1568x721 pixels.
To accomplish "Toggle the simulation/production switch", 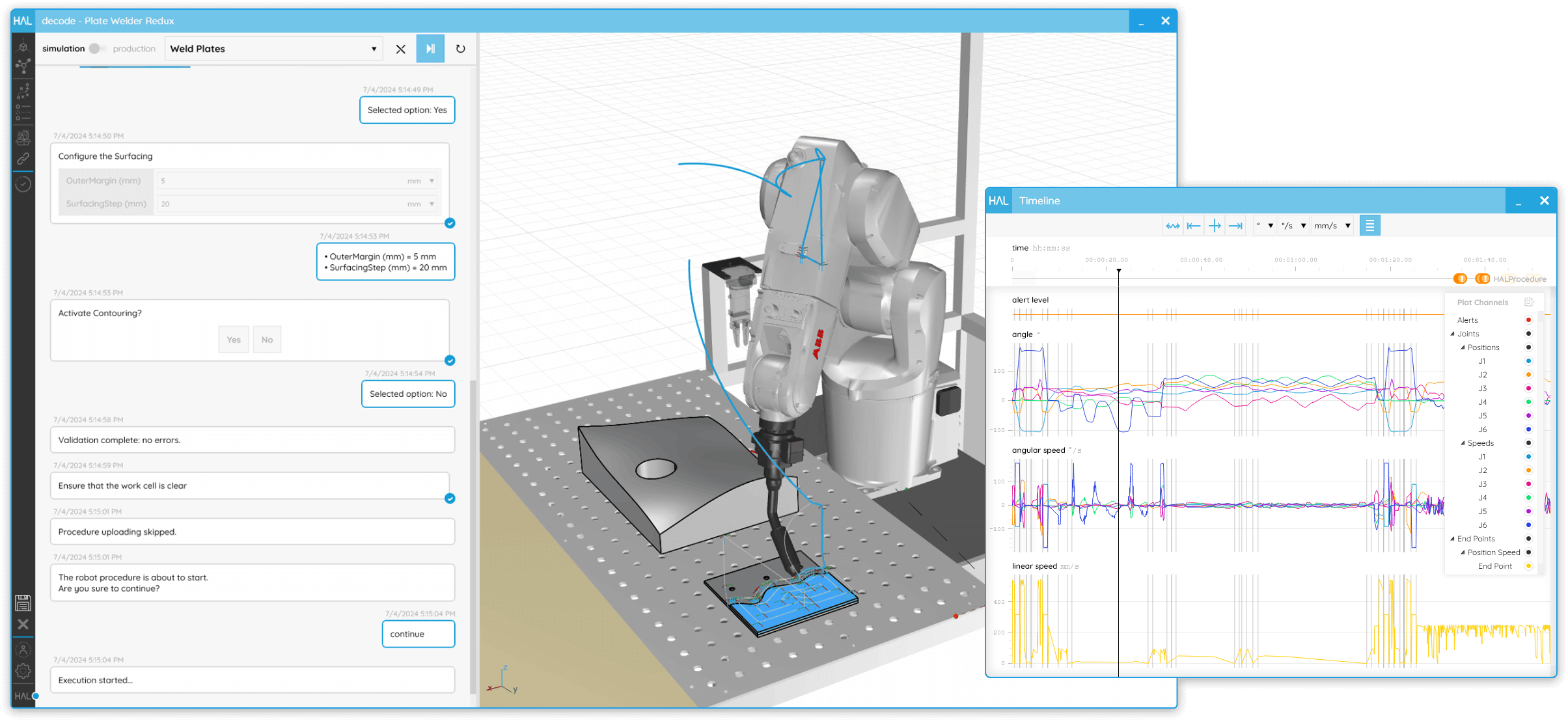I will 98,49.
